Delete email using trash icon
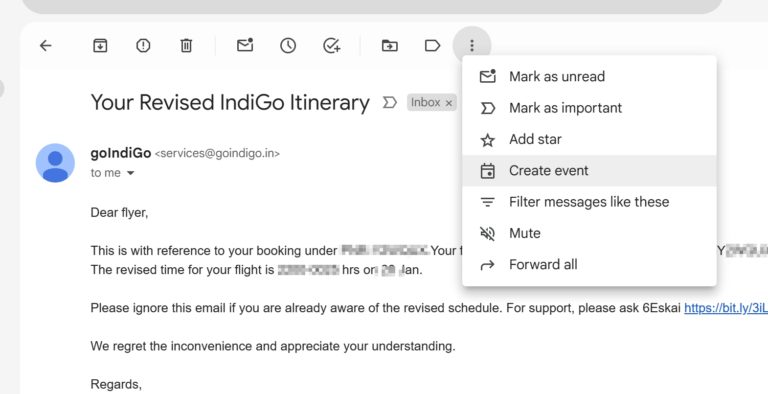This screenshot has width=768, height=394. click(186, 46)
